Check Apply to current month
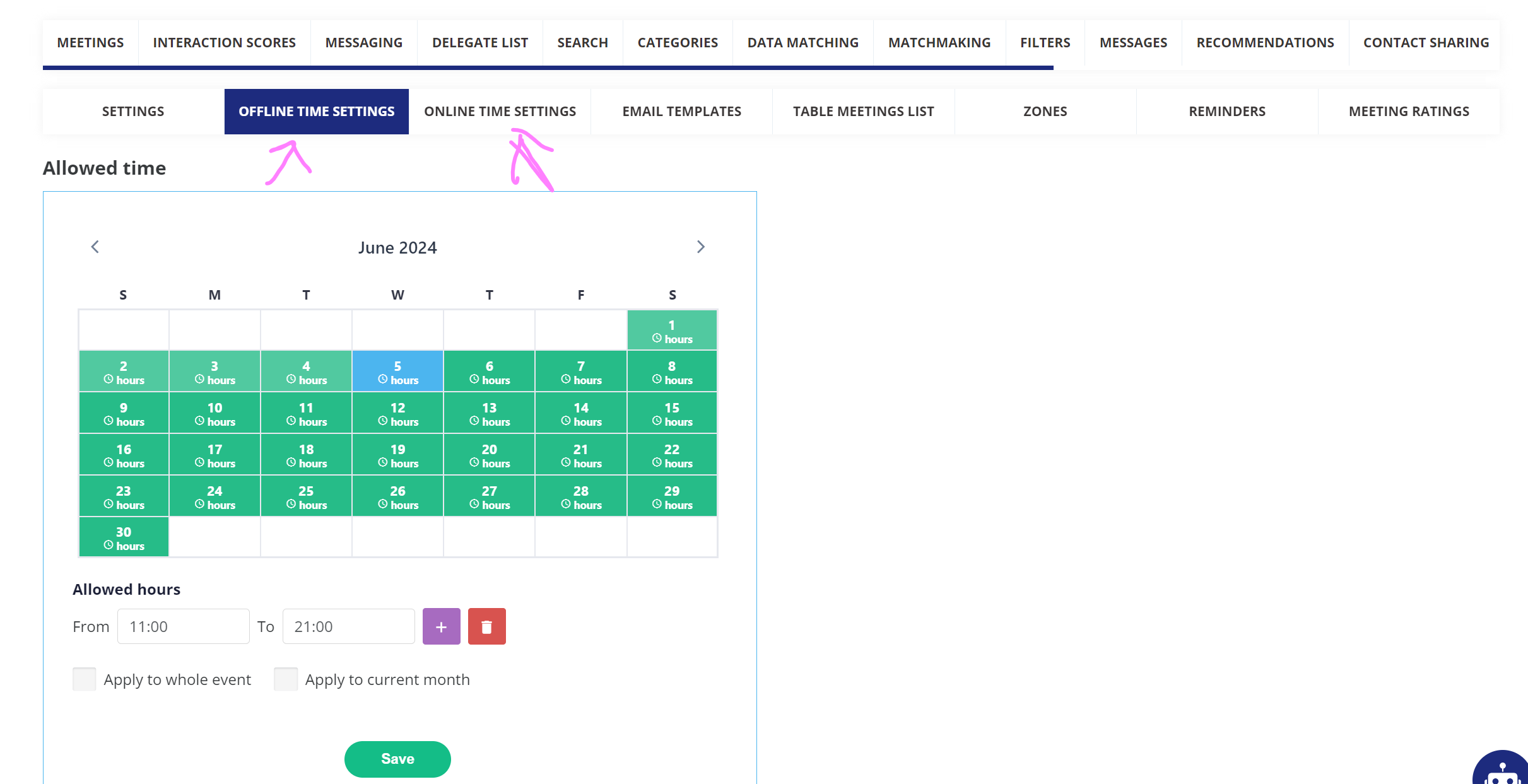 click(x=286, y=679)
